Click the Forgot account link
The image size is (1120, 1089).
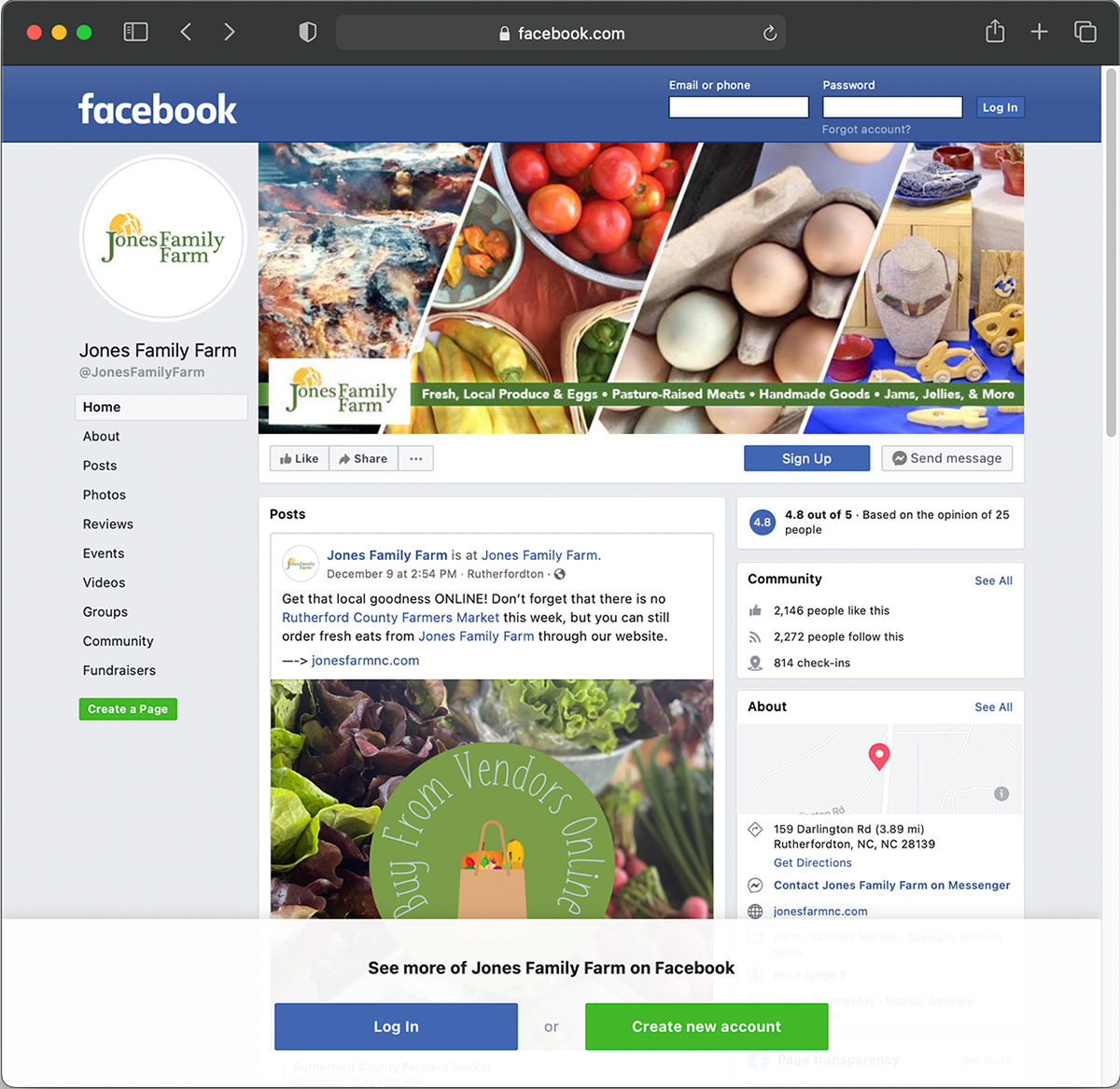pyautogui.click(x=866, y=130)
